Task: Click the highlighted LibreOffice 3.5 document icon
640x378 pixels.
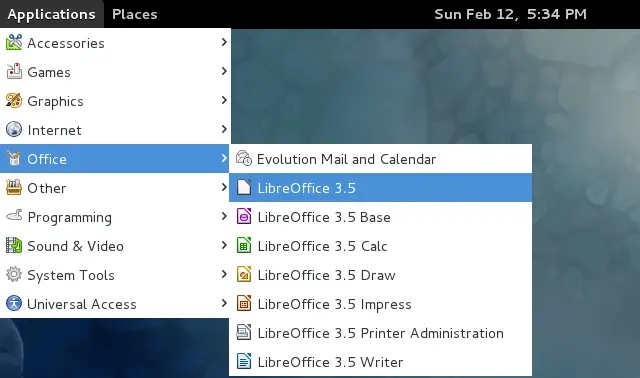Action: [x=244, y=187]
